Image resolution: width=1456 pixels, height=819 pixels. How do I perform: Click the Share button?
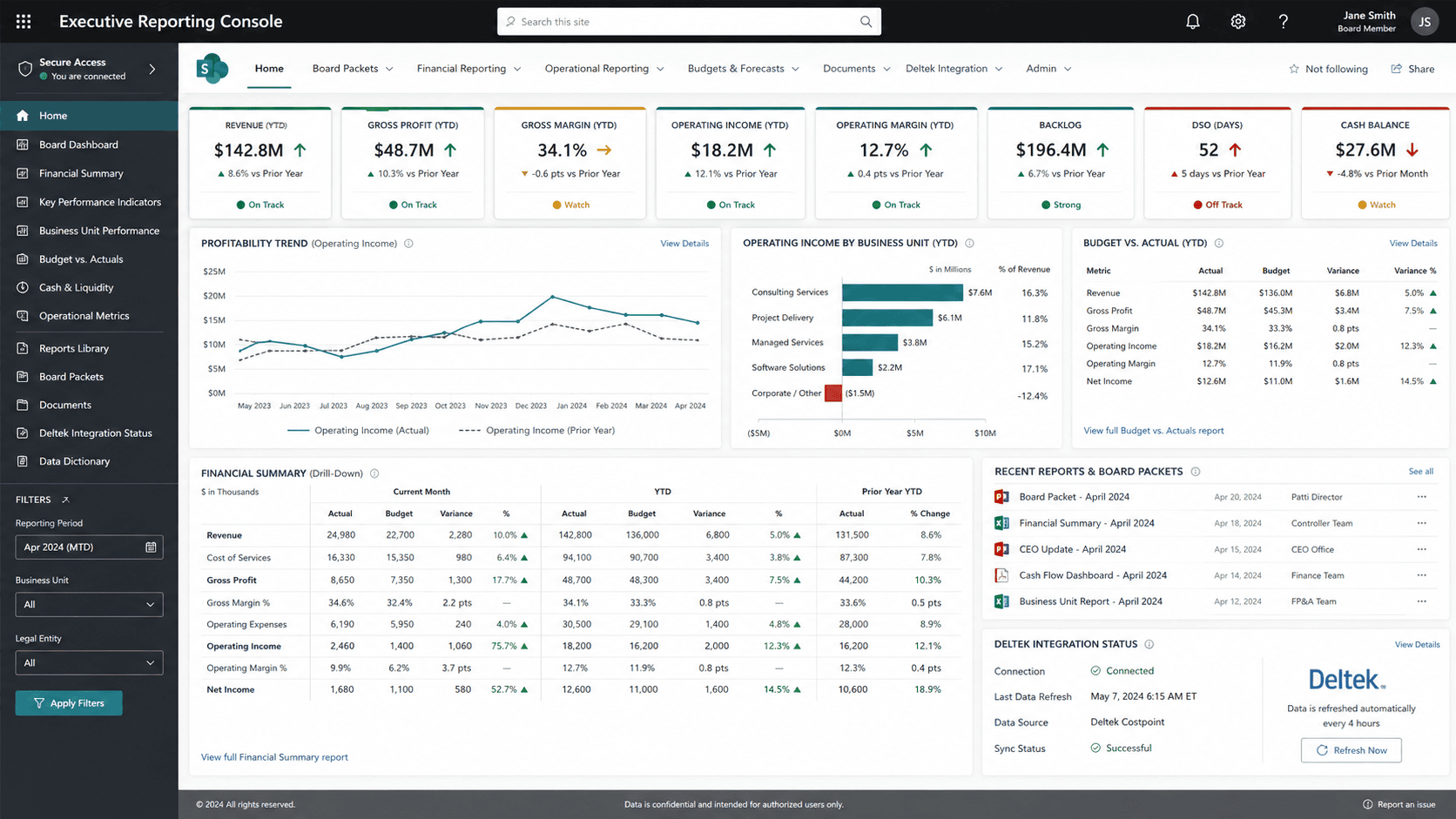(1412, 69)
